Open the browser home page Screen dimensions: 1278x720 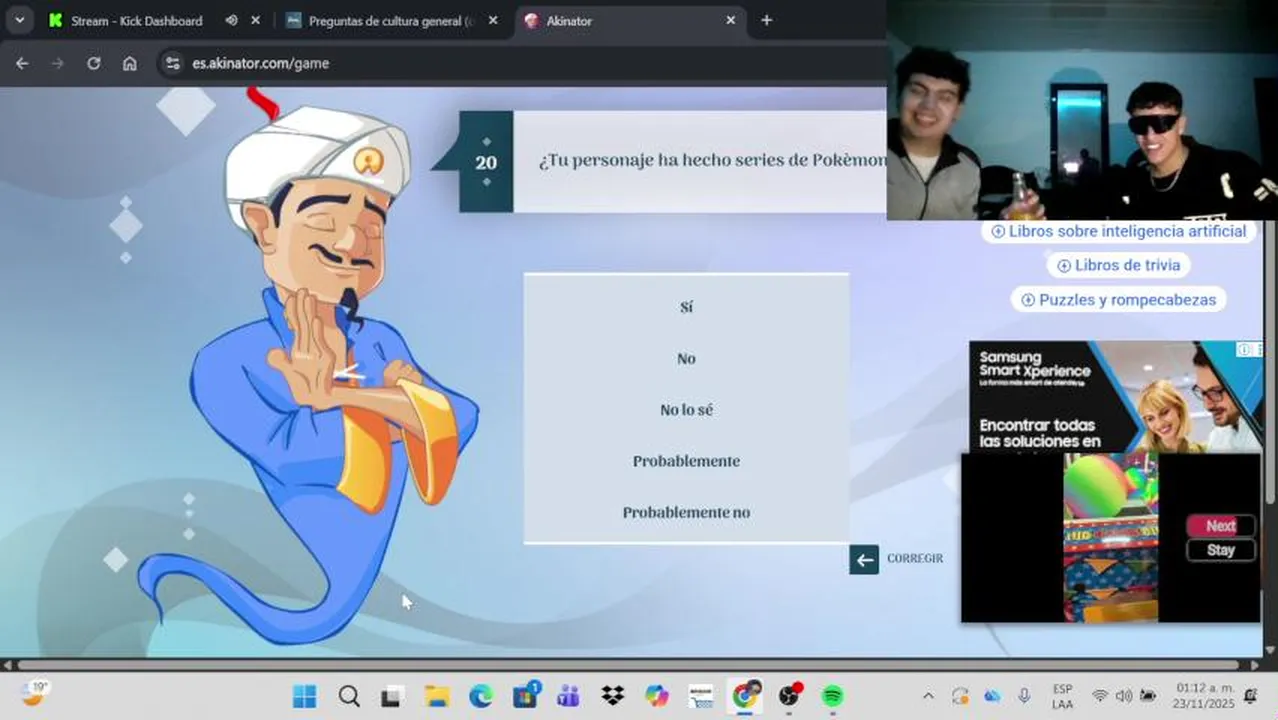tap(129, 63)
